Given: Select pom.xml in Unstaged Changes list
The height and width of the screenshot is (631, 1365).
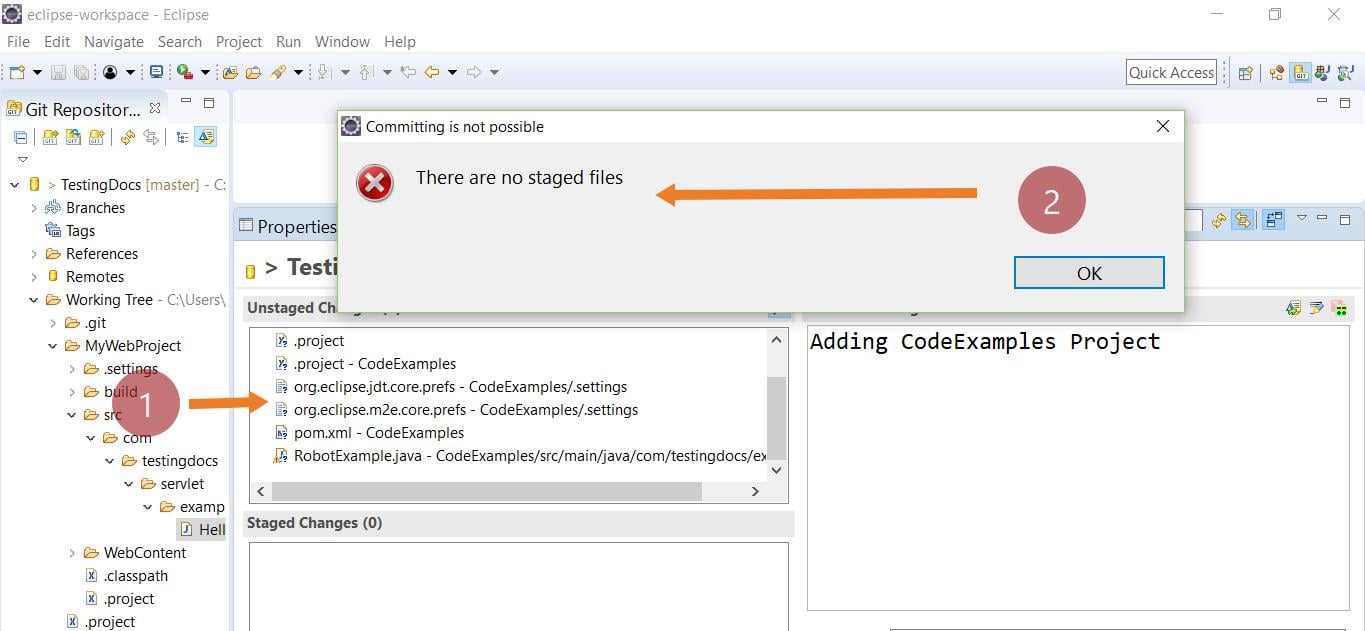Looking at the screenshot, I should (x=378, y=432).
